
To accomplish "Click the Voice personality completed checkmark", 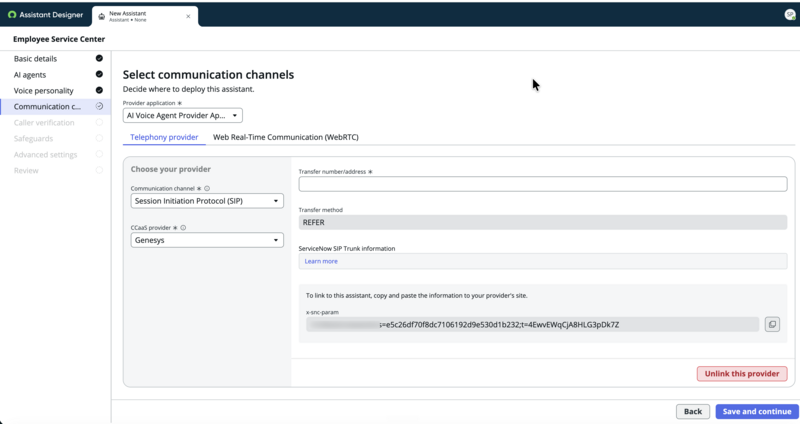I will [99, 90].
